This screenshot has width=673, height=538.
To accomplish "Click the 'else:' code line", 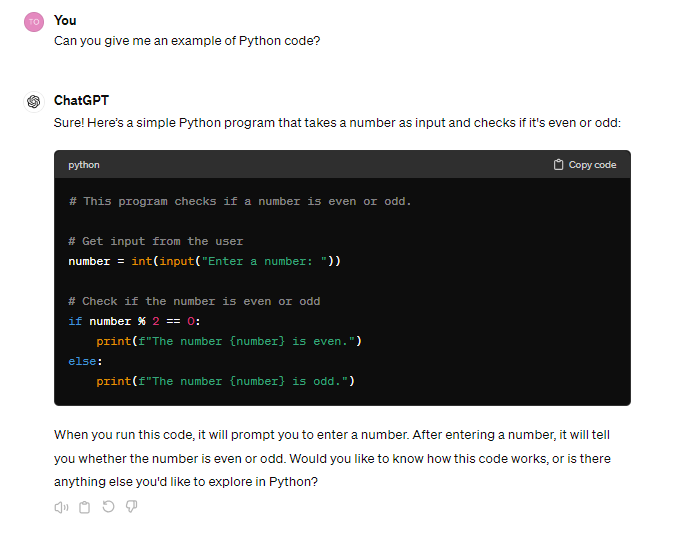I will pos(85,361).
